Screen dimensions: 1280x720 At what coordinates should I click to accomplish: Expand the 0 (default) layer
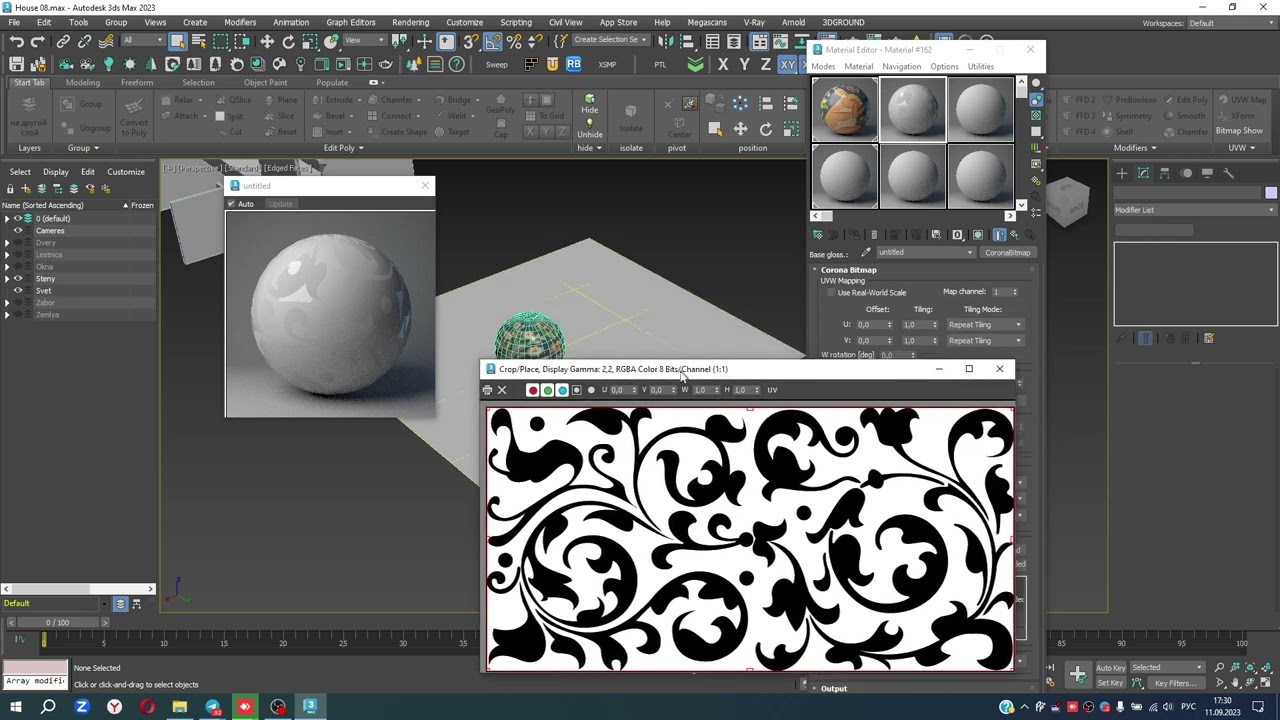click(7, 219)
